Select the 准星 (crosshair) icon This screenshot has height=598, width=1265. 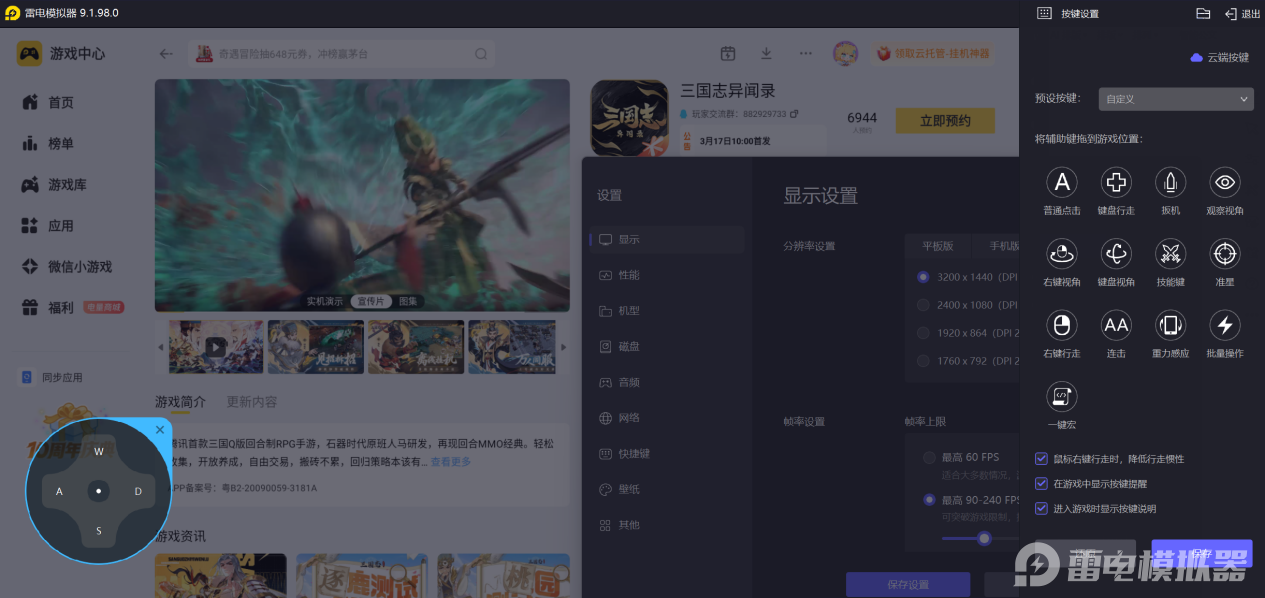pos(1225,253)
